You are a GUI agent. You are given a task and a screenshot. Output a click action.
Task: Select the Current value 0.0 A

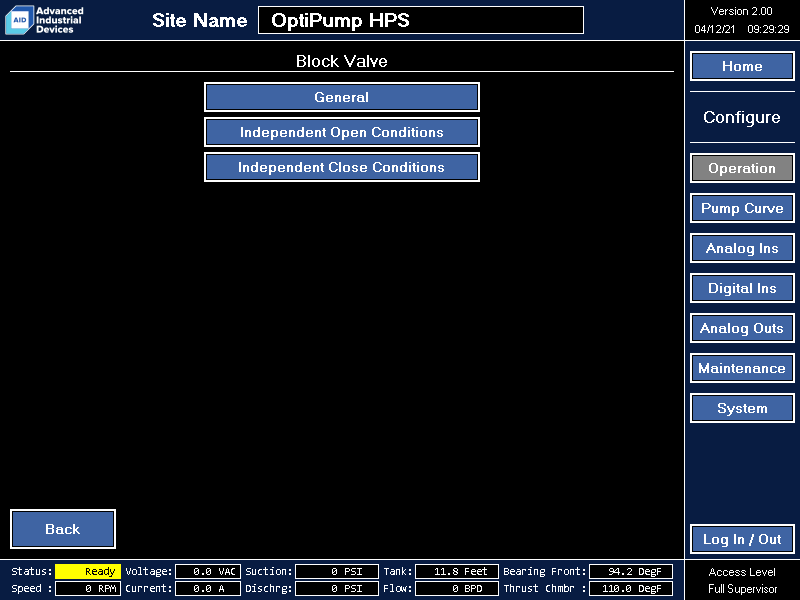point(208,588)
